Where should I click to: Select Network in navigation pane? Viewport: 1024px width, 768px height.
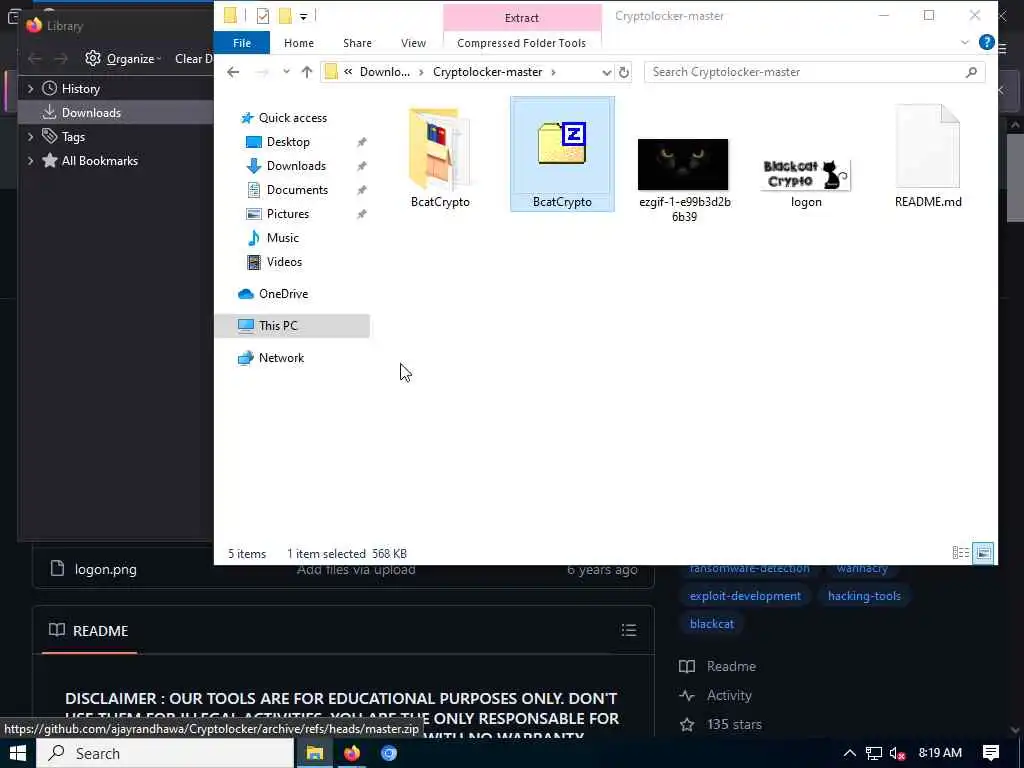coord(281,358)
